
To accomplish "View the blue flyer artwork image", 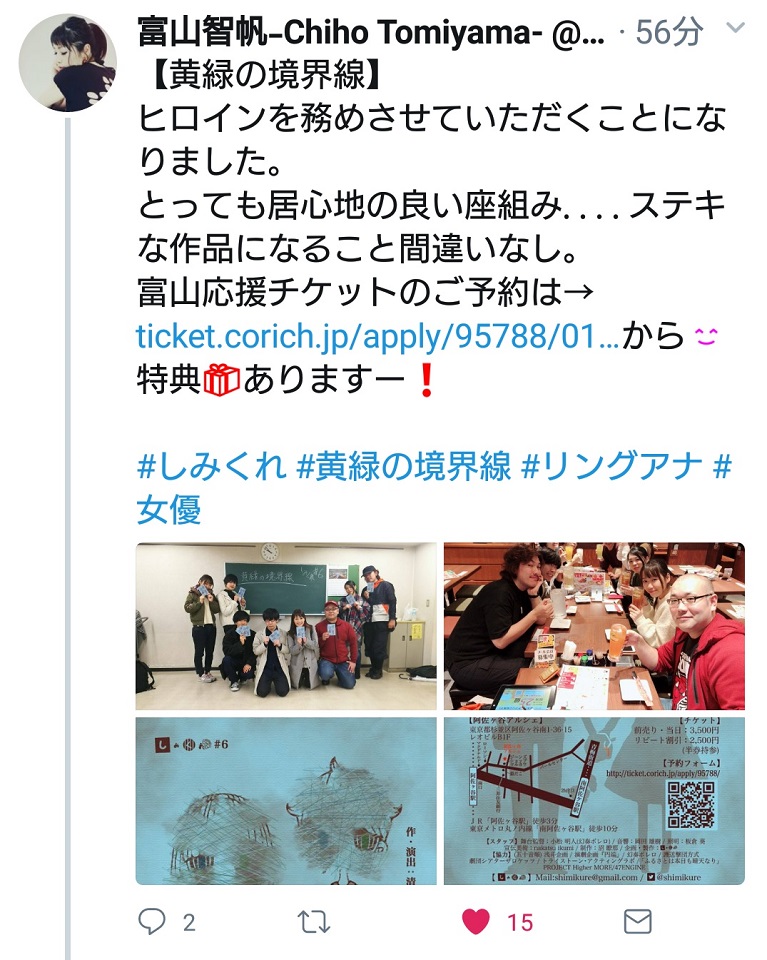I will pyautogui.click(x=286, y=801).
